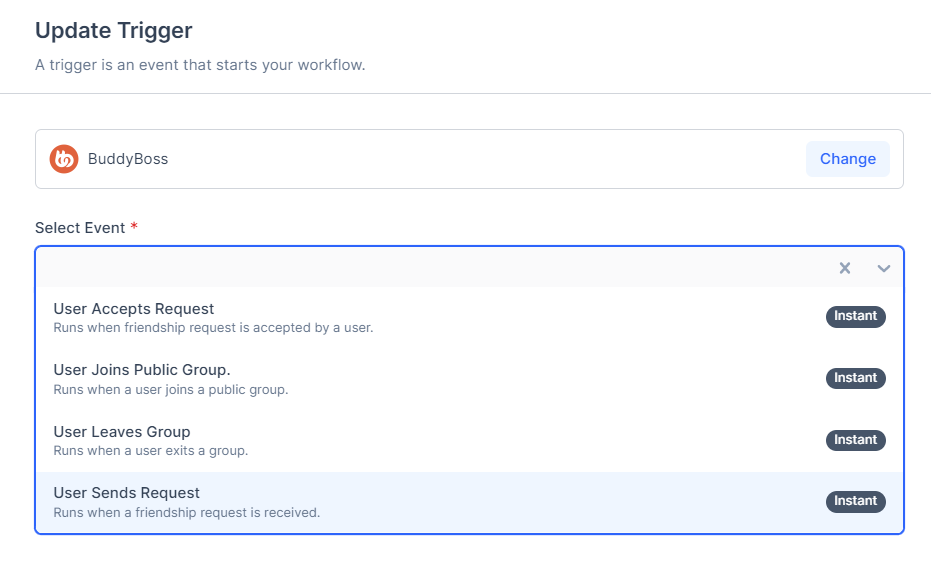Click Instant badge on User Joins Public Group
The image size is (931, 570).
pyautogui.click(x=855, y=378)
